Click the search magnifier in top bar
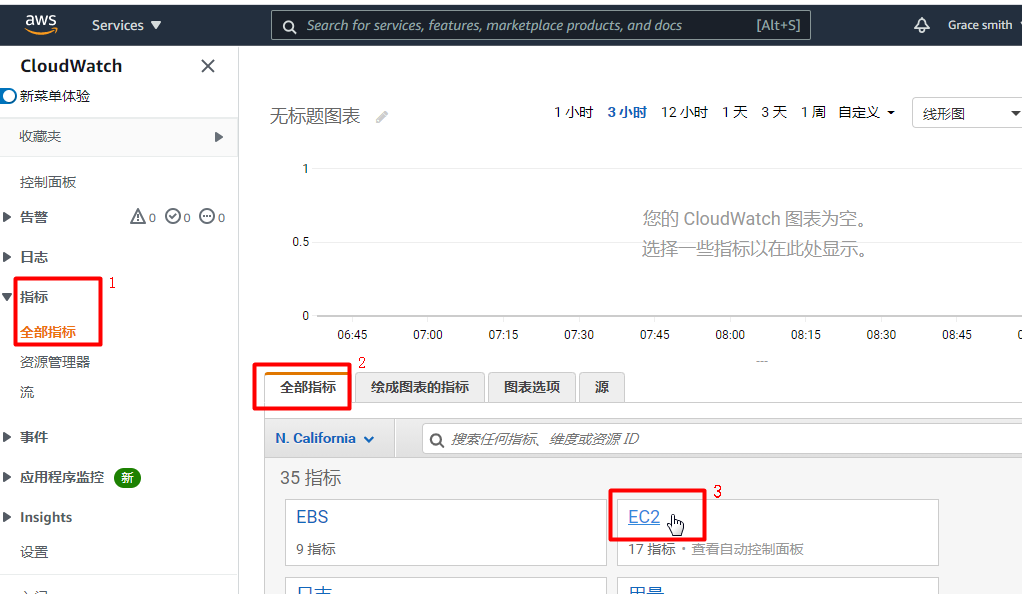Viewport: 1022px width, 594px height. 289,26
